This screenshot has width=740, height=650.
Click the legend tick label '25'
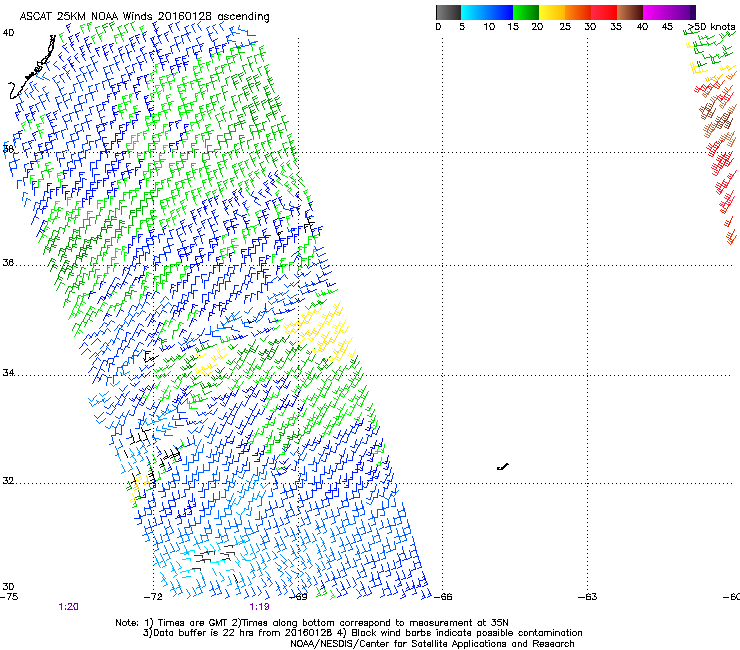565,27
